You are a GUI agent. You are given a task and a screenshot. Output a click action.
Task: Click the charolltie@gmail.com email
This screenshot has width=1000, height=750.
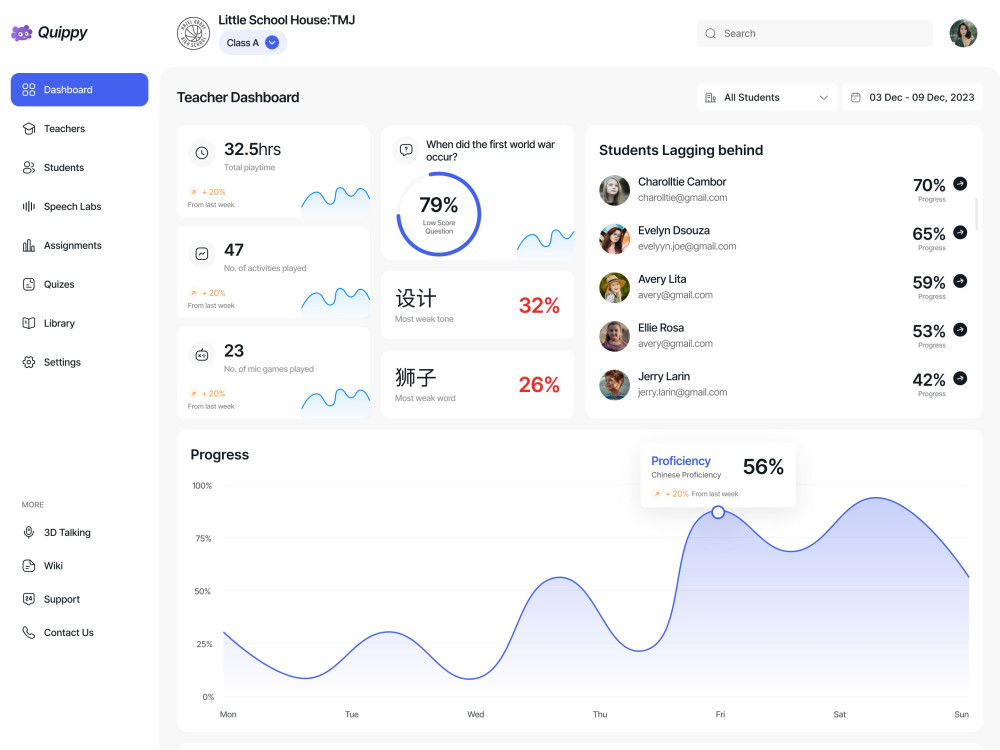pos(682,198)
